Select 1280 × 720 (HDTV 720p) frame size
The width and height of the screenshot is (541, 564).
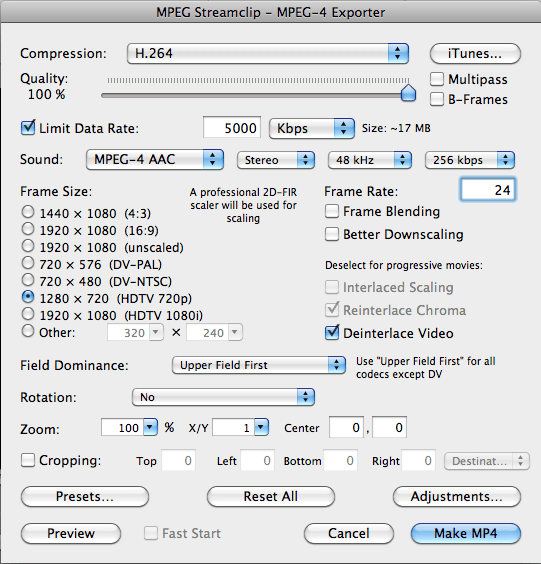[x=28, y=297]
